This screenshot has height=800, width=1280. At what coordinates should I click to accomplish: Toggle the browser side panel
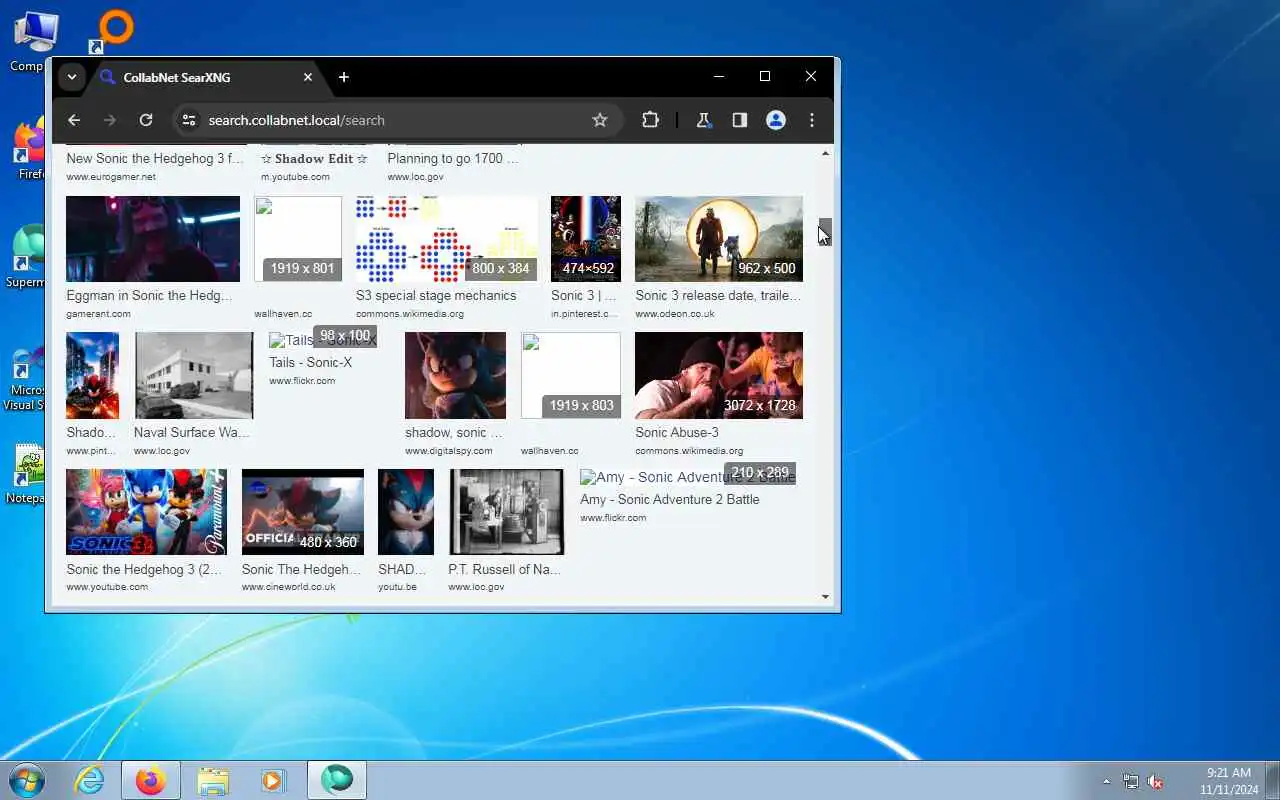tap(739, 120)
